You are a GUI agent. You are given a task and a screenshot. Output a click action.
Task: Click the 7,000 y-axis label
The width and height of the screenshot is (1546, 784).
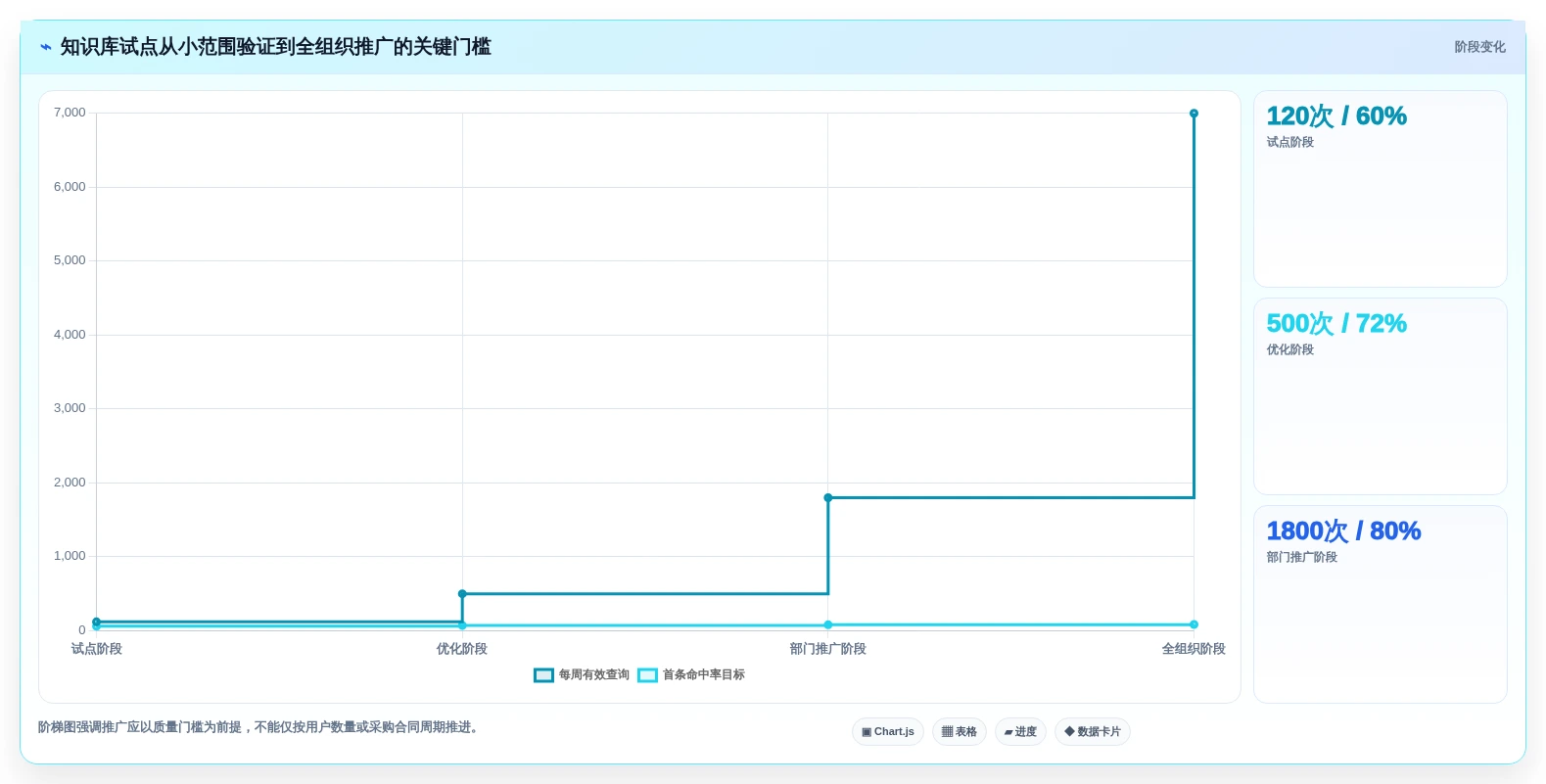70,113
